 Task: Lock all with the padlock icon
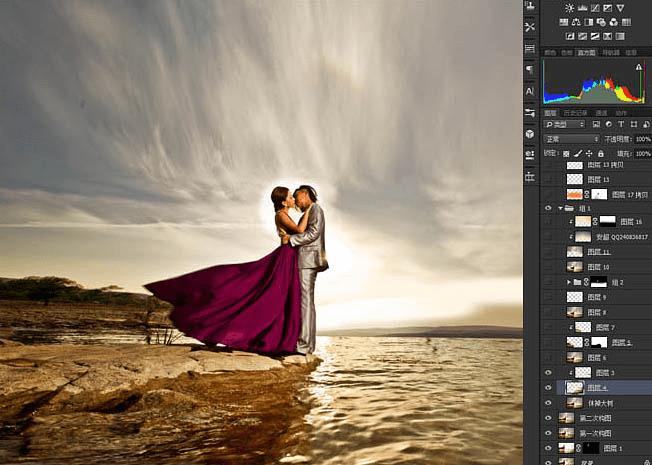coord(600,153)
